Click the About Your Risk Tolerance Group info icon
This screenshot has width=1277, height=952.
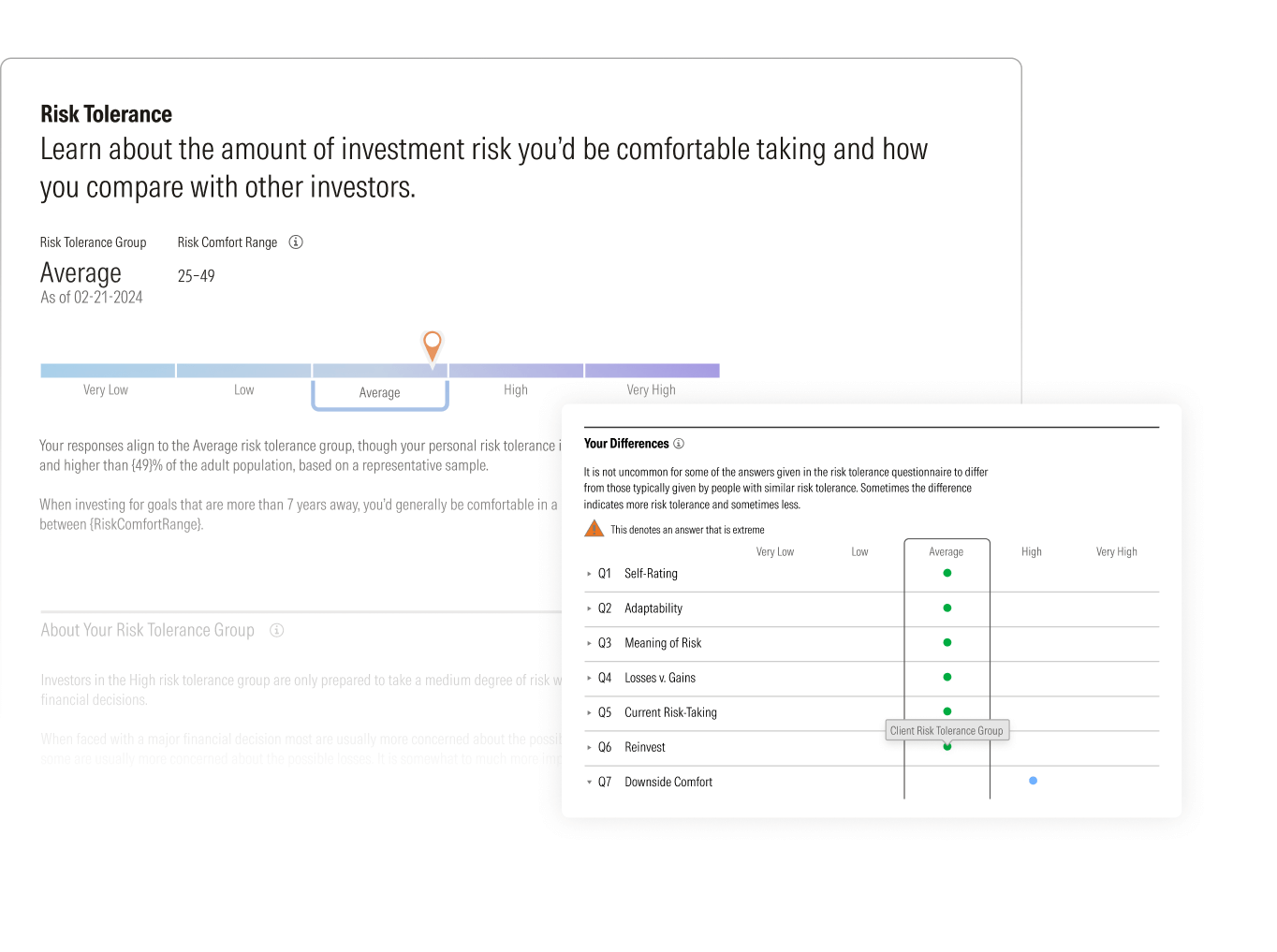[277, 631]
